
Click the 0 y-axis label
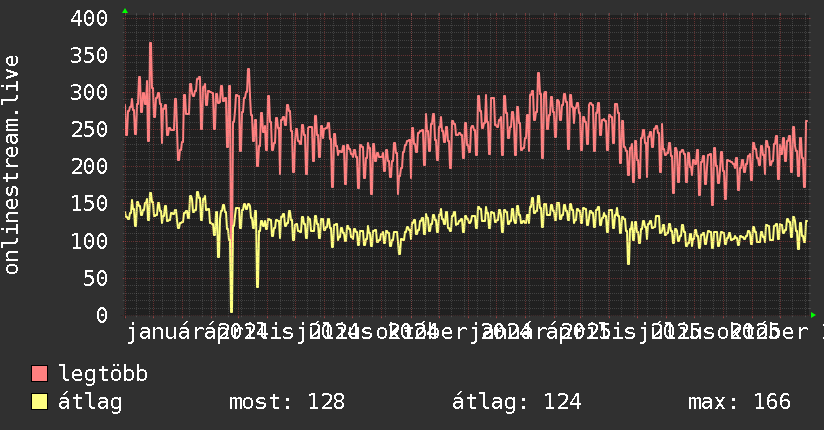(102, 315)
